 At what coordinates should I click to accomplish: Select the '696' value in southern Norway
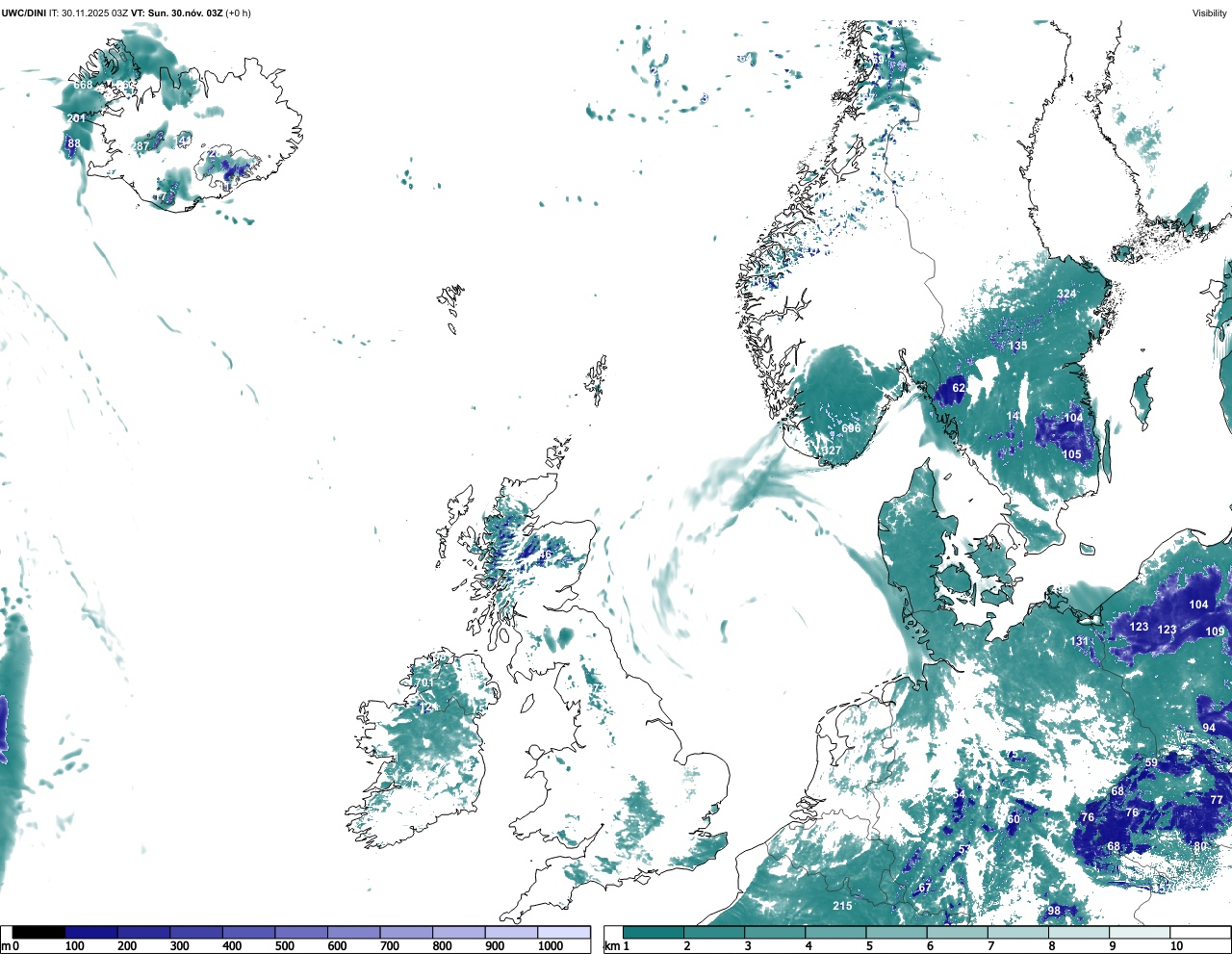pos(851,428)
